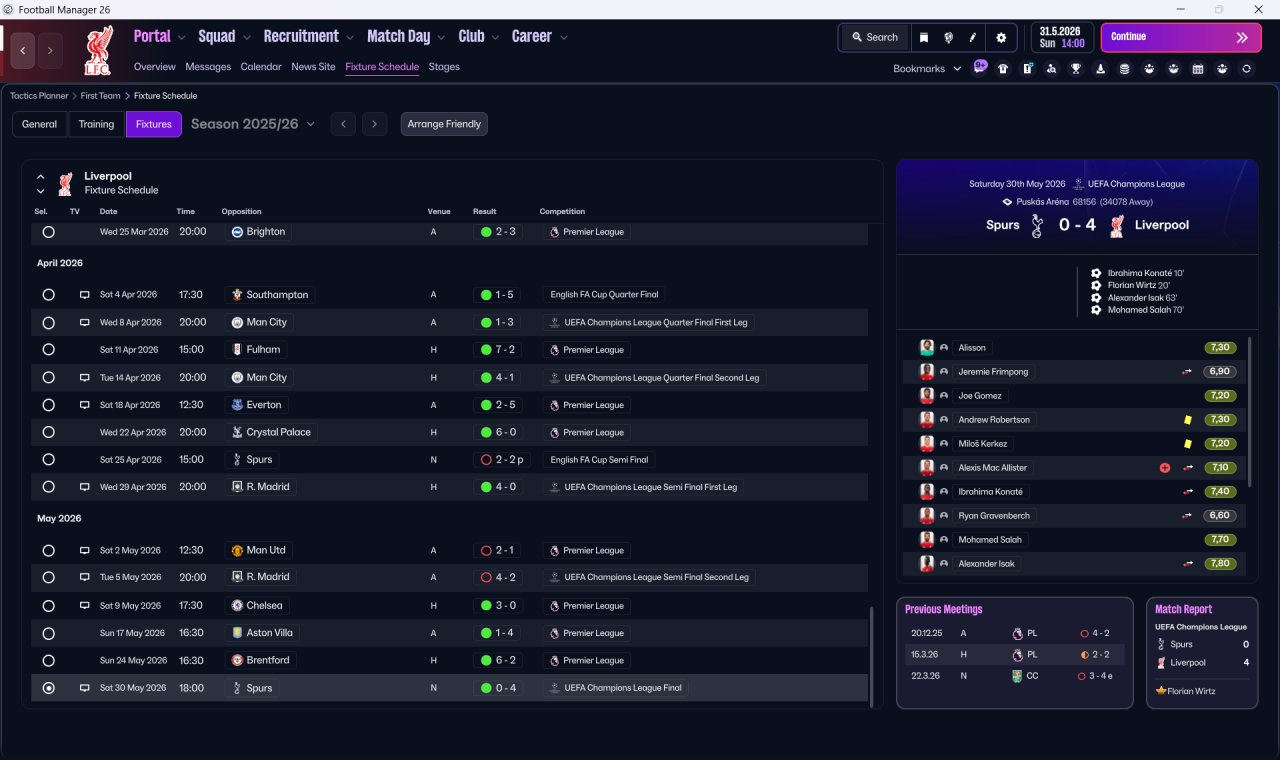The image size is (1280, 760).
Task: Open the 9+ unread messages bubble
Action: tap(980, 67)
